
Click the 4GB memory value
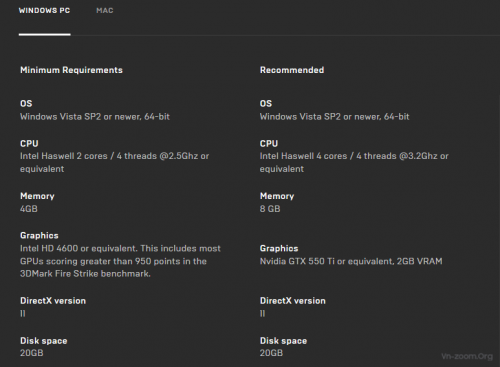[29, 209]
